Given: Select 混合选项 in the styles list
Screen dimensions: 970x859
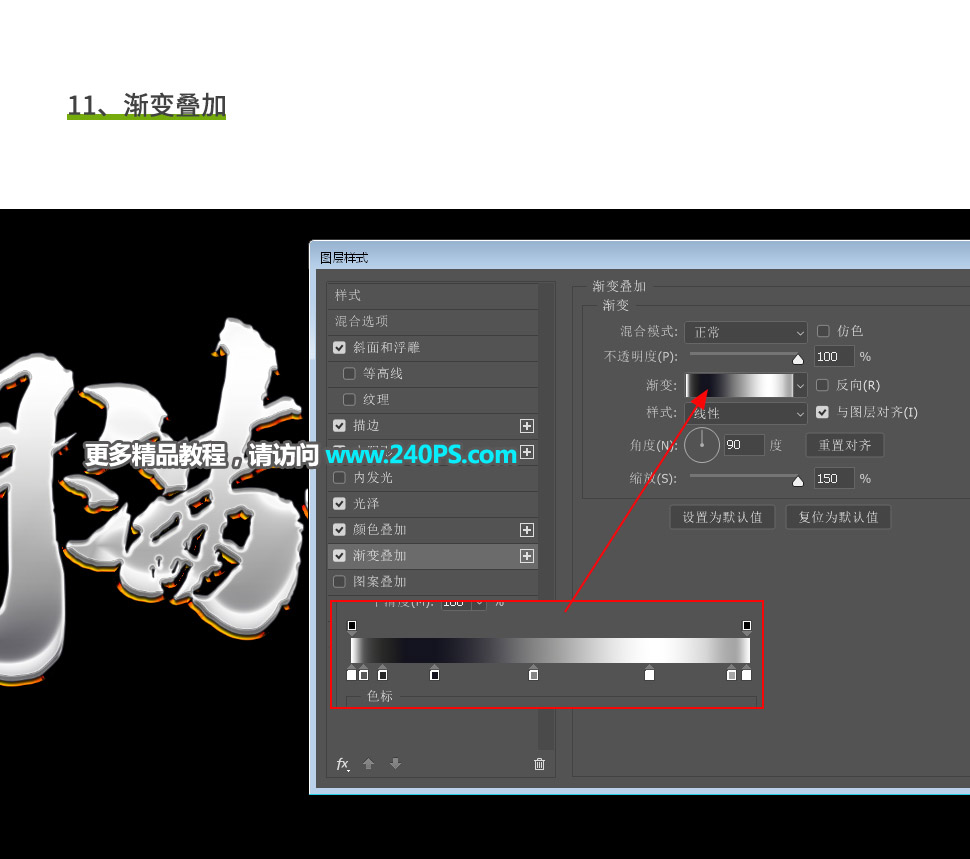Looking at the screenshot, I should [362, 321].
